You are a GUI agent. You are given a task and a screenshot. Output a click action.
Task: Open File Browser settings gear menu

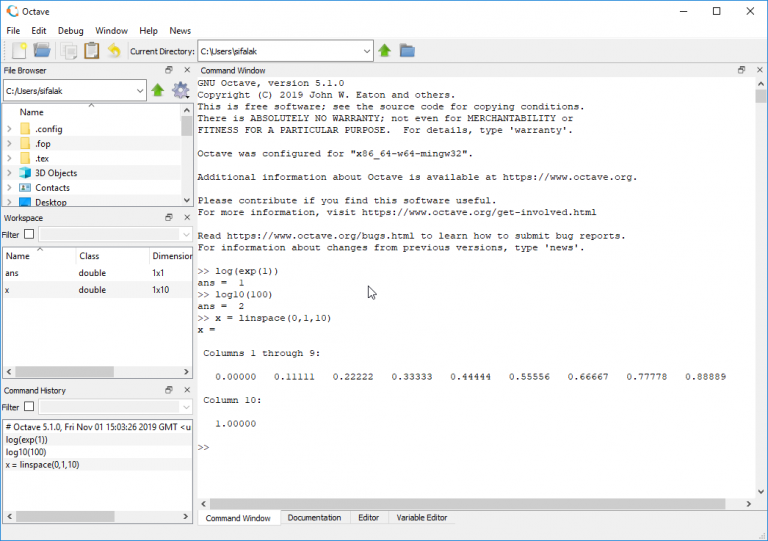point(180,90)
